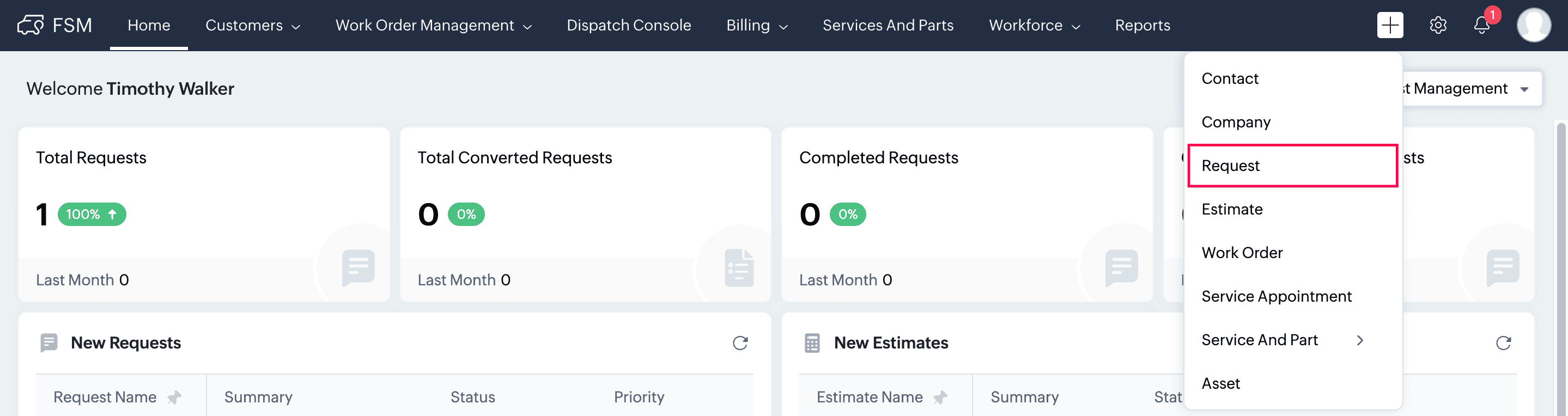Open the user profile avatar
1568x416 pixels.
pos(1533,25)
